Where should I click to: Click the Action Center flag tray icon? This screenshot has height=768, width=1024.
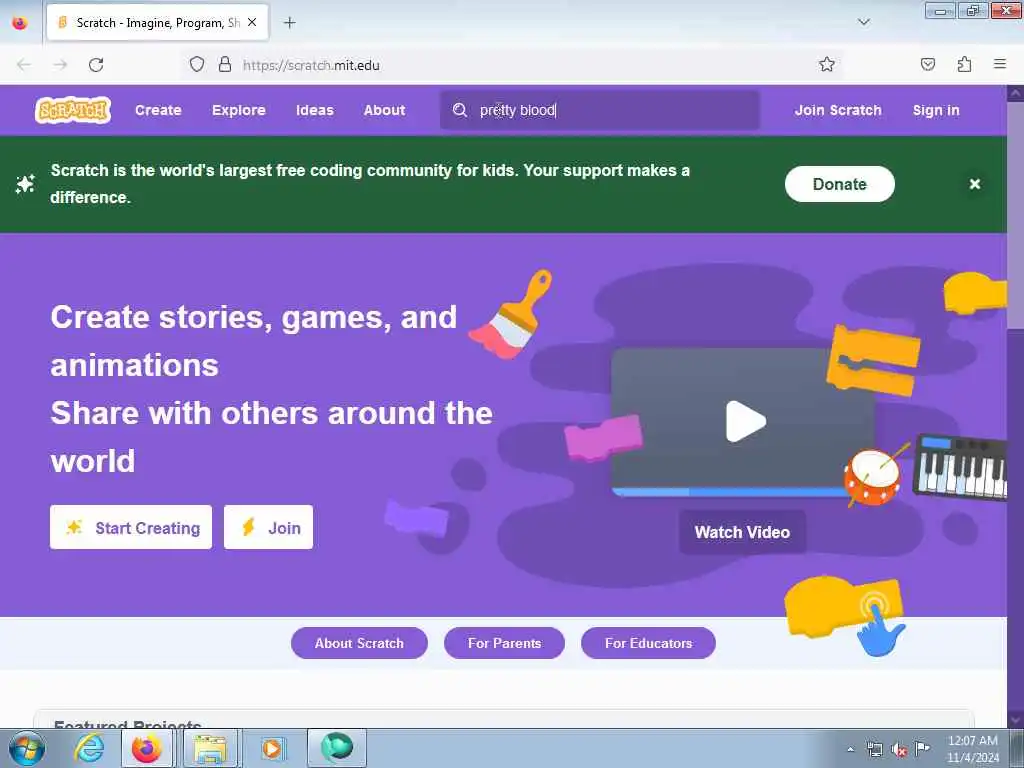coord(922,748)
